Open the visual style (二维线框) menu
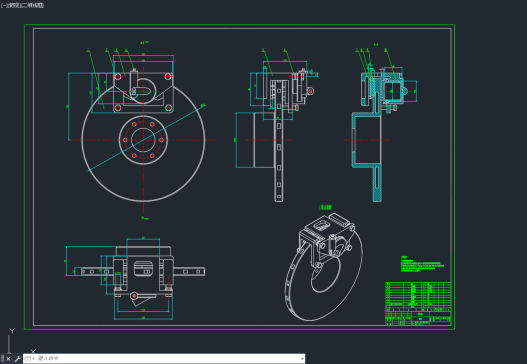This screenshot has height=364, width=527. click(x=32, y=5)
